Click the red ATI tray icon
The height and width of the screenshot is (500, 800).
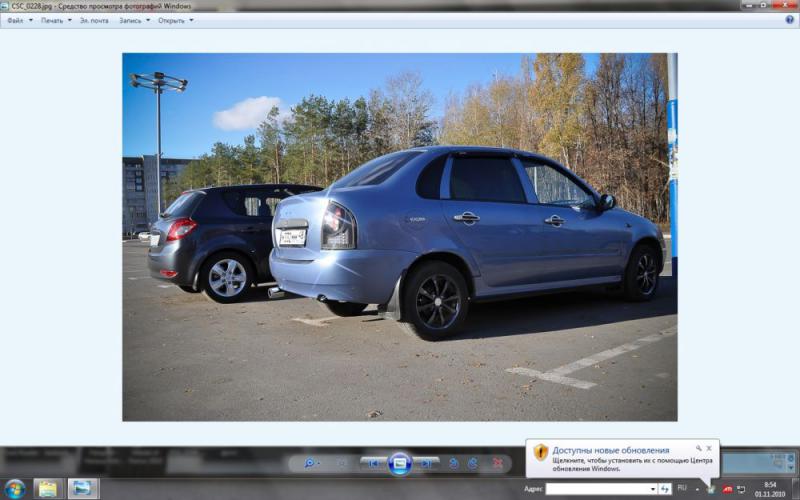[728, 489]
